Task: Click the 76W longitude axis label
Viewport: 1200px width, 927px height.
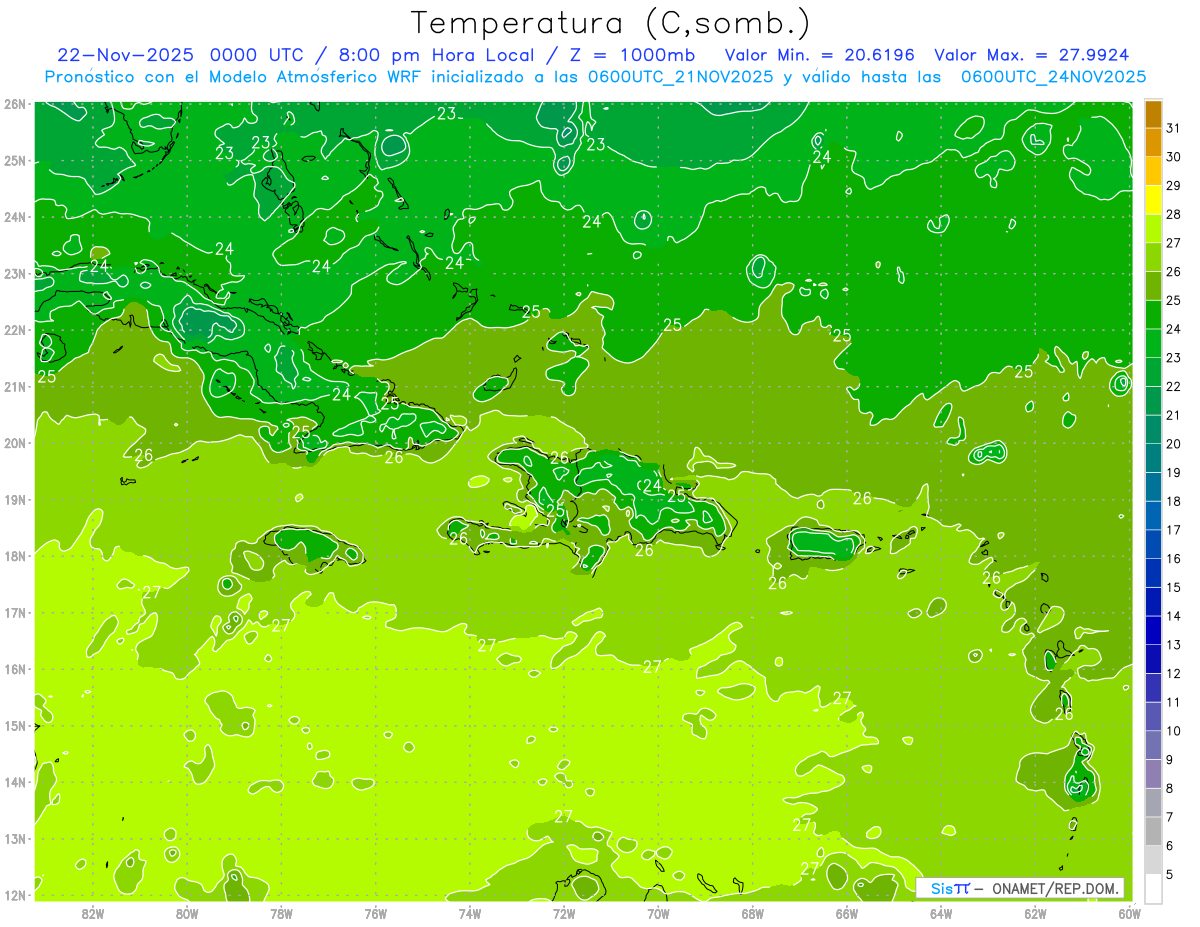Action: pyautogui.click(x=375, y=913)
